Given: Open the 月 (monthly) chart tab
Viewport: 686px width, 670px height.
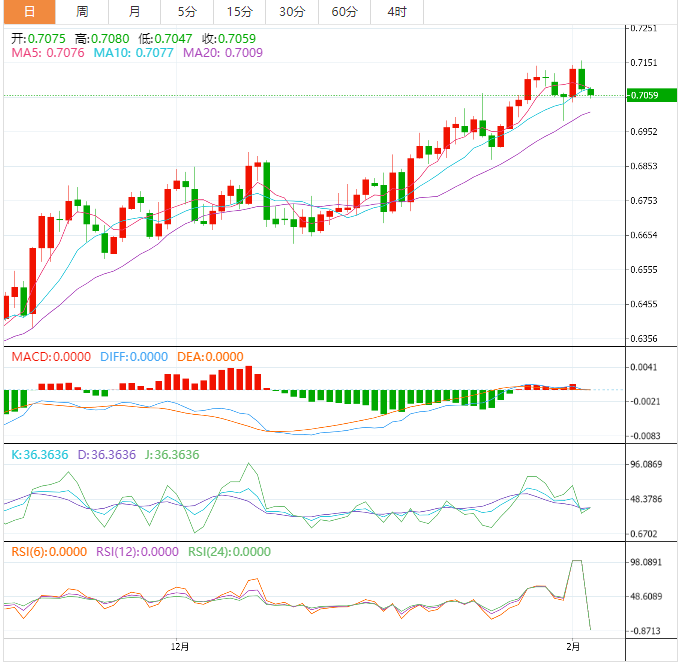Looking at the screenshot, I should (134, 12).
